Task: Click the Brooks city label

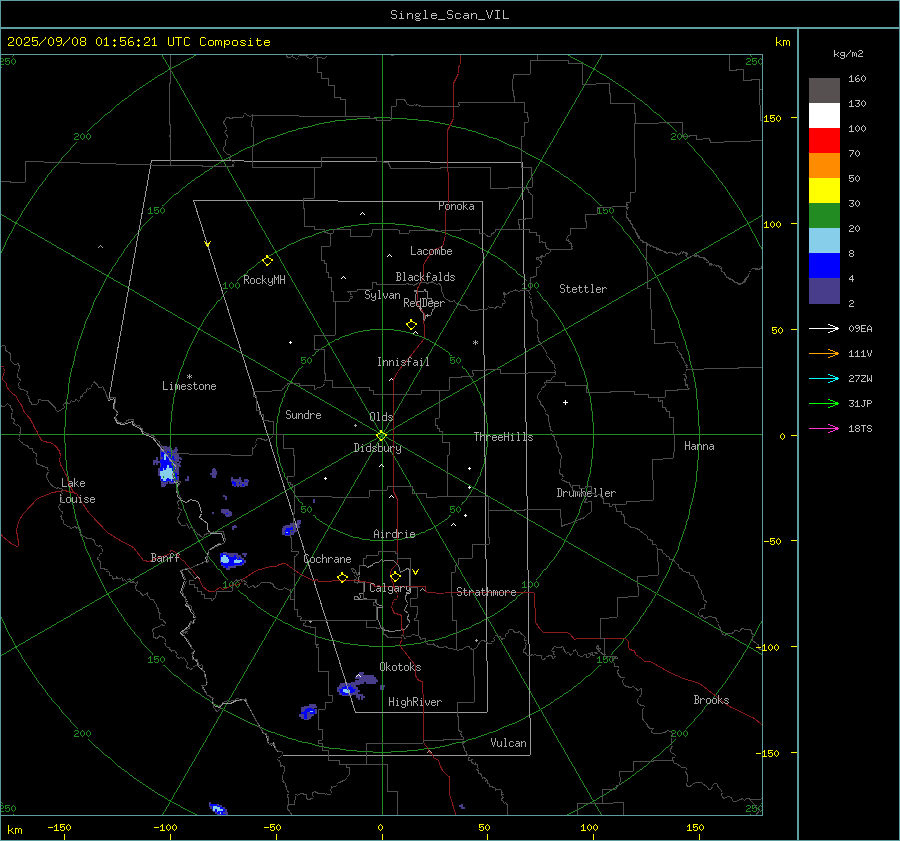Action: pyautogui.click(x=711, y=700)
